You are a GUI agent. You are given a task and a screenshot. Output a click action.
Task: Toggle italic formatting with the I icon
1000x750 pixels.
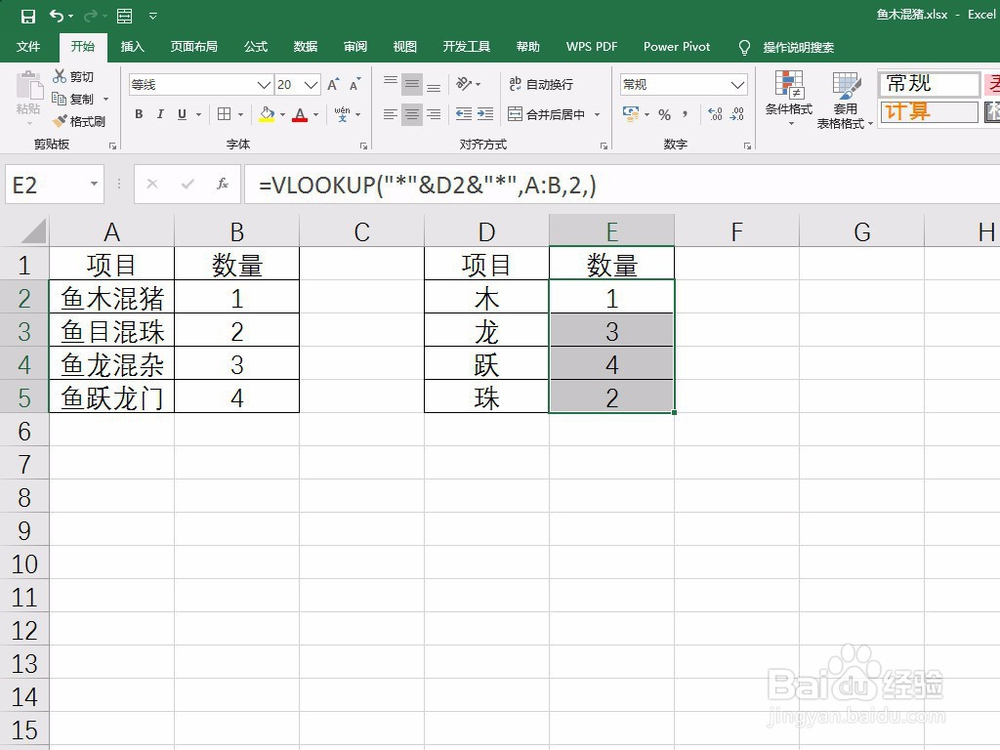pyautogui.click(x=161, y=114)
